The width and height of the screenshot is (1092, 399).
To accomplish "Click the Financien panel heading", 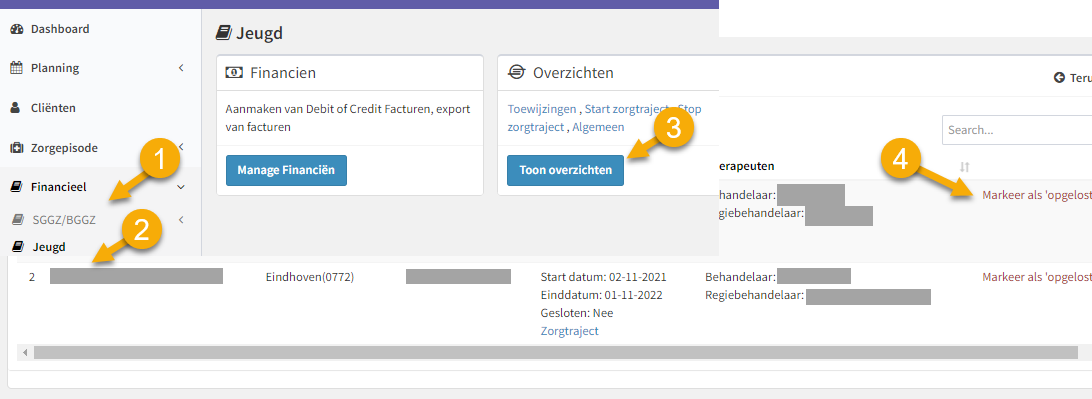I will (x=283, y=72).
